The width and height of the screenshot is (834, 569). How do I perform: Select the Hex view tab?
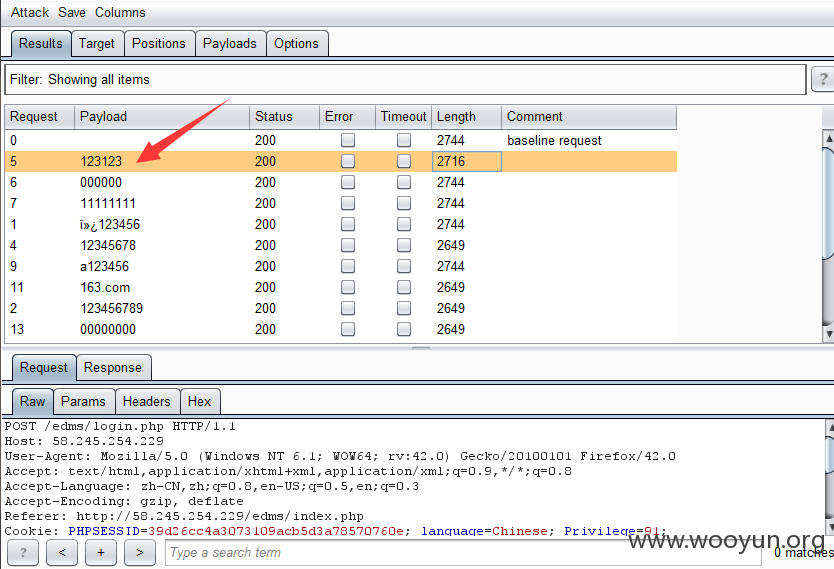pos(199,401)
